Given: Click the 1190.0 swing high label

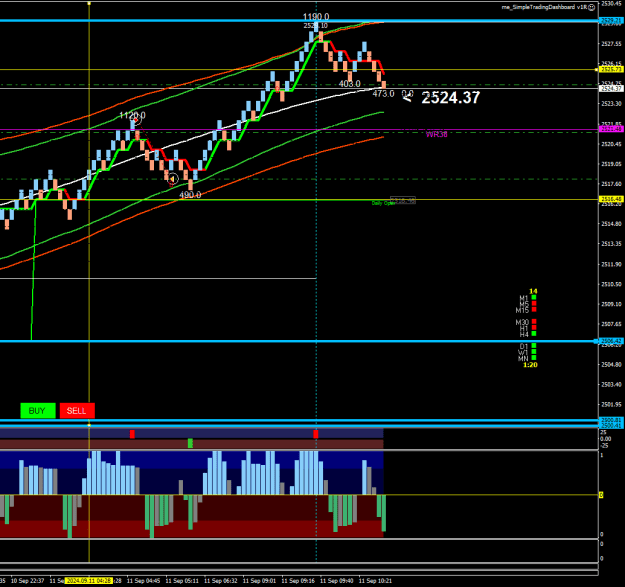Looking at the screenshot, I should tap(316, 17).
